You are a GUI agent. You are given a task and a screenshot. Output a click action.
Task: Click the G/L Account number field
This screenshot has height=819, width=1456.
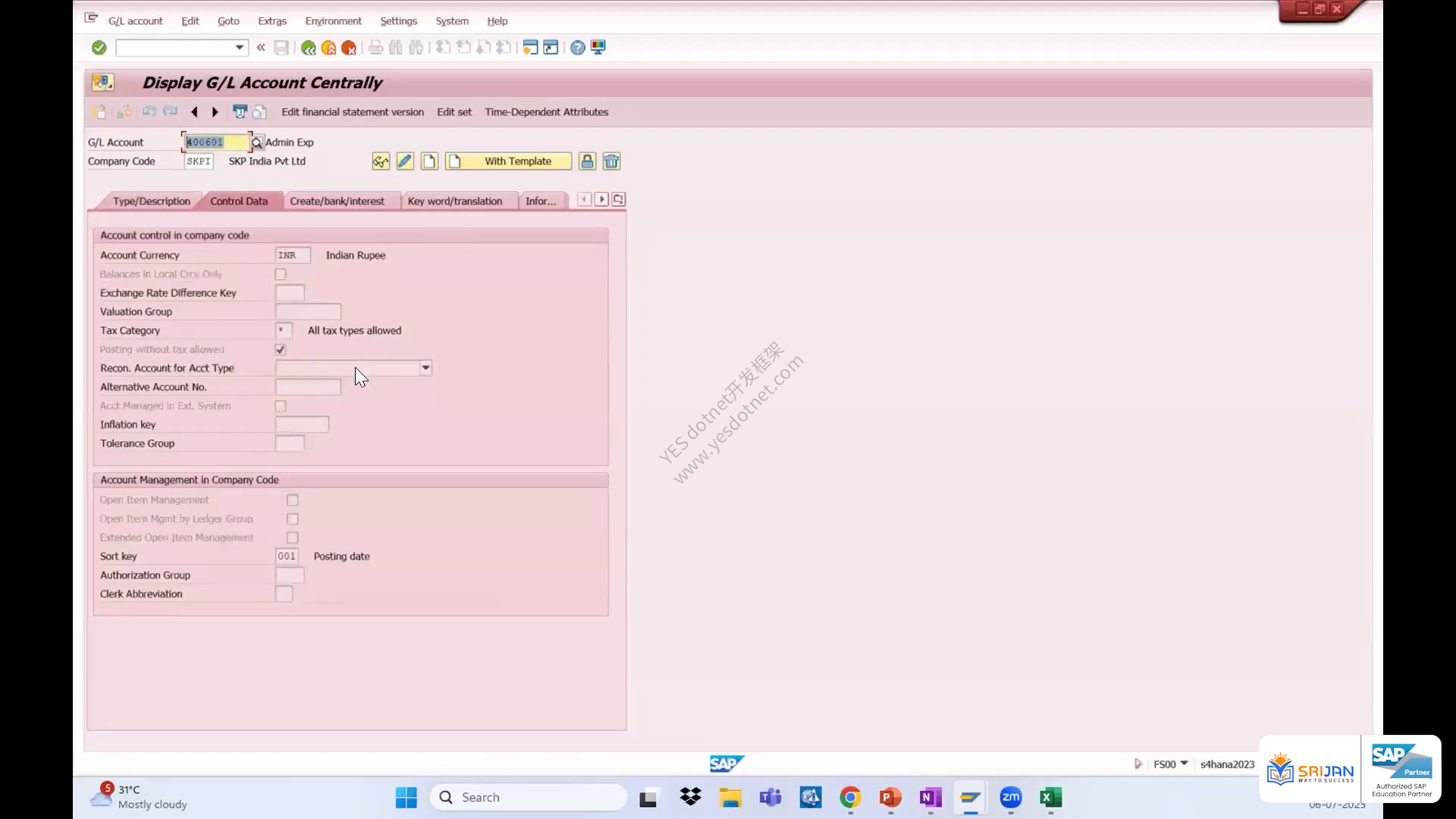tap(217, 143)
